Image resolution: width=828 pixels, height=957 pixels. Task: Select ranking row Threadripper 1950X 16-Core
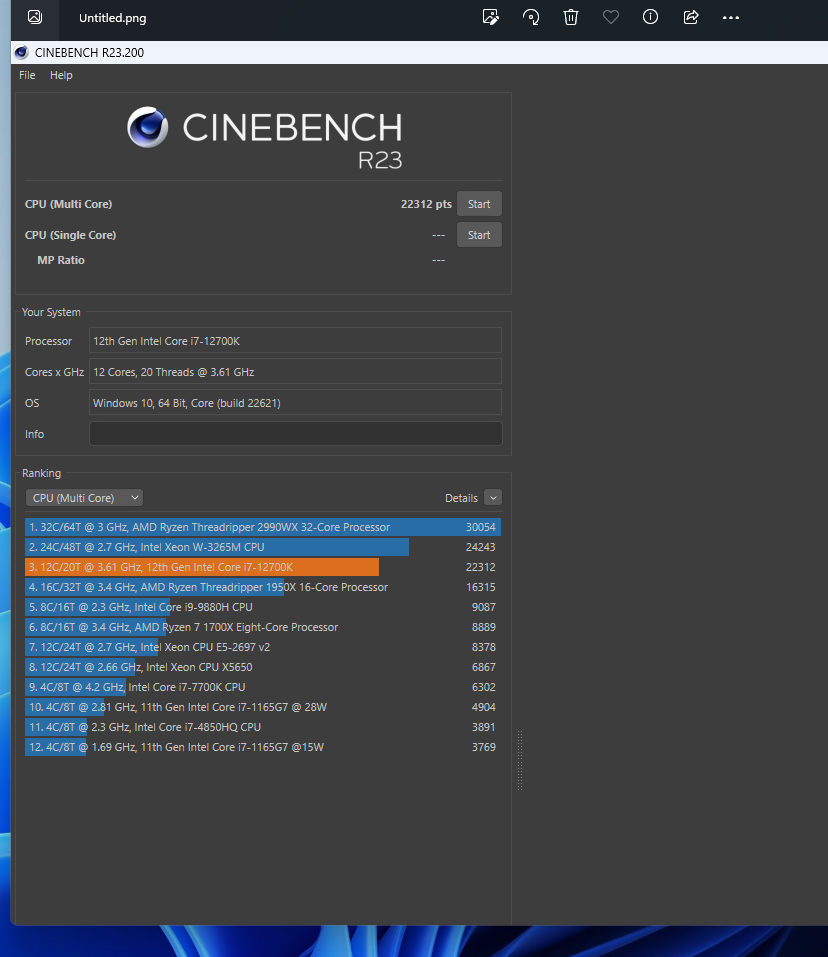pyautogui.click(x=263, y=587)
